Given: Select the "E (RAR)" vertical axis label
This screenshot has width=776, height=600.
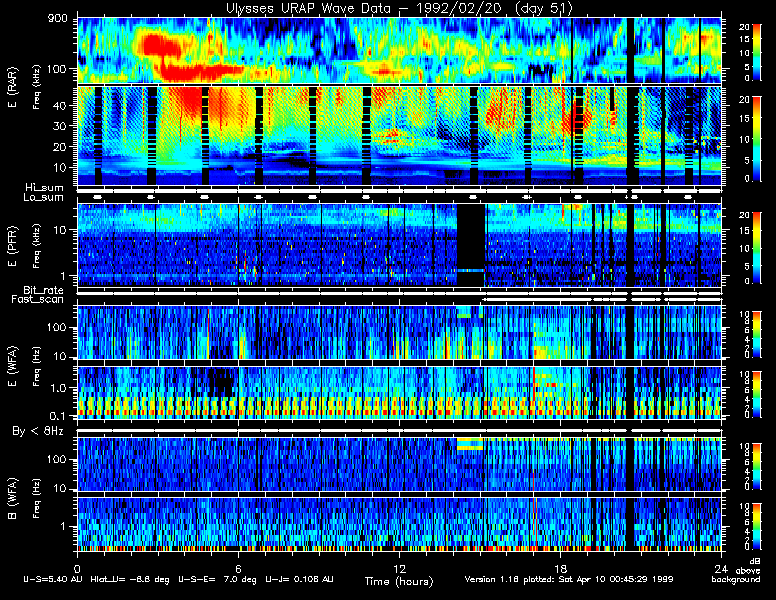Looking at the screenshot, I should tap(12, 88).
